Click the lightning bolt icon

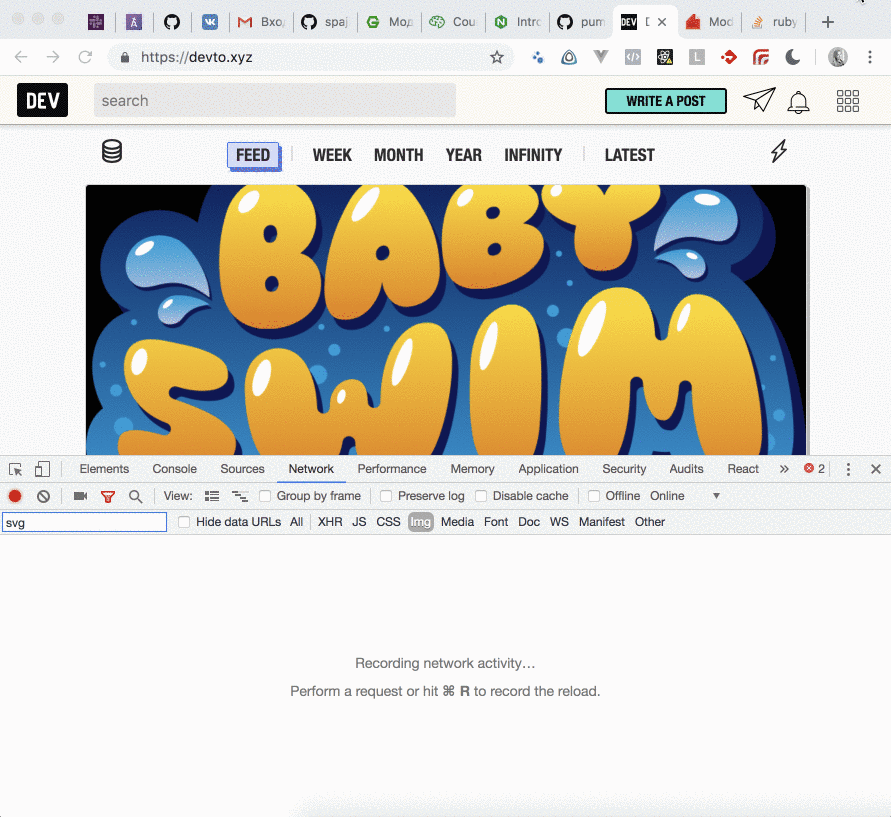778,151
